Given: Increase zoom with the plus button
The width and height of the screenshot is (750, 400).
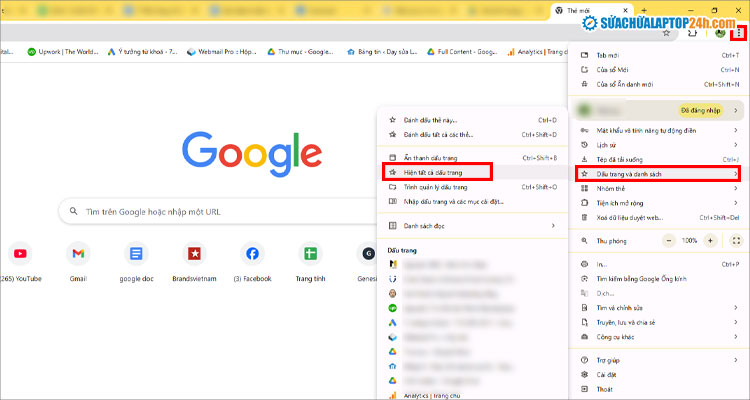Looking at the screenshot, I should (710, 241).
